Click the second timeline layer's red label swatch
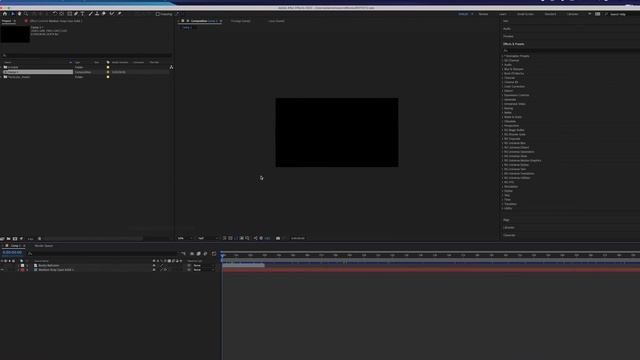 (x=22, y=270)
